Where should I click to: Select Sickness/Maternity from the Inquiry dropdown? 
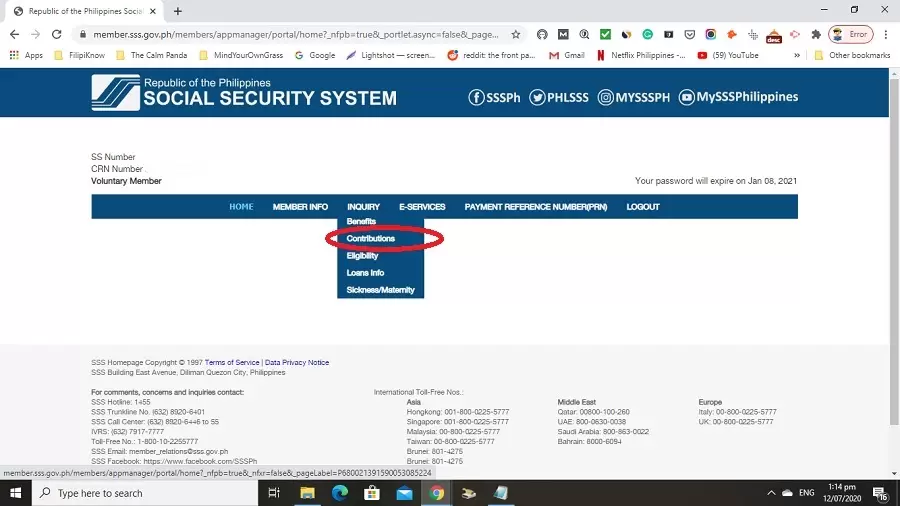pyautogui.click(x=380, y=290)
